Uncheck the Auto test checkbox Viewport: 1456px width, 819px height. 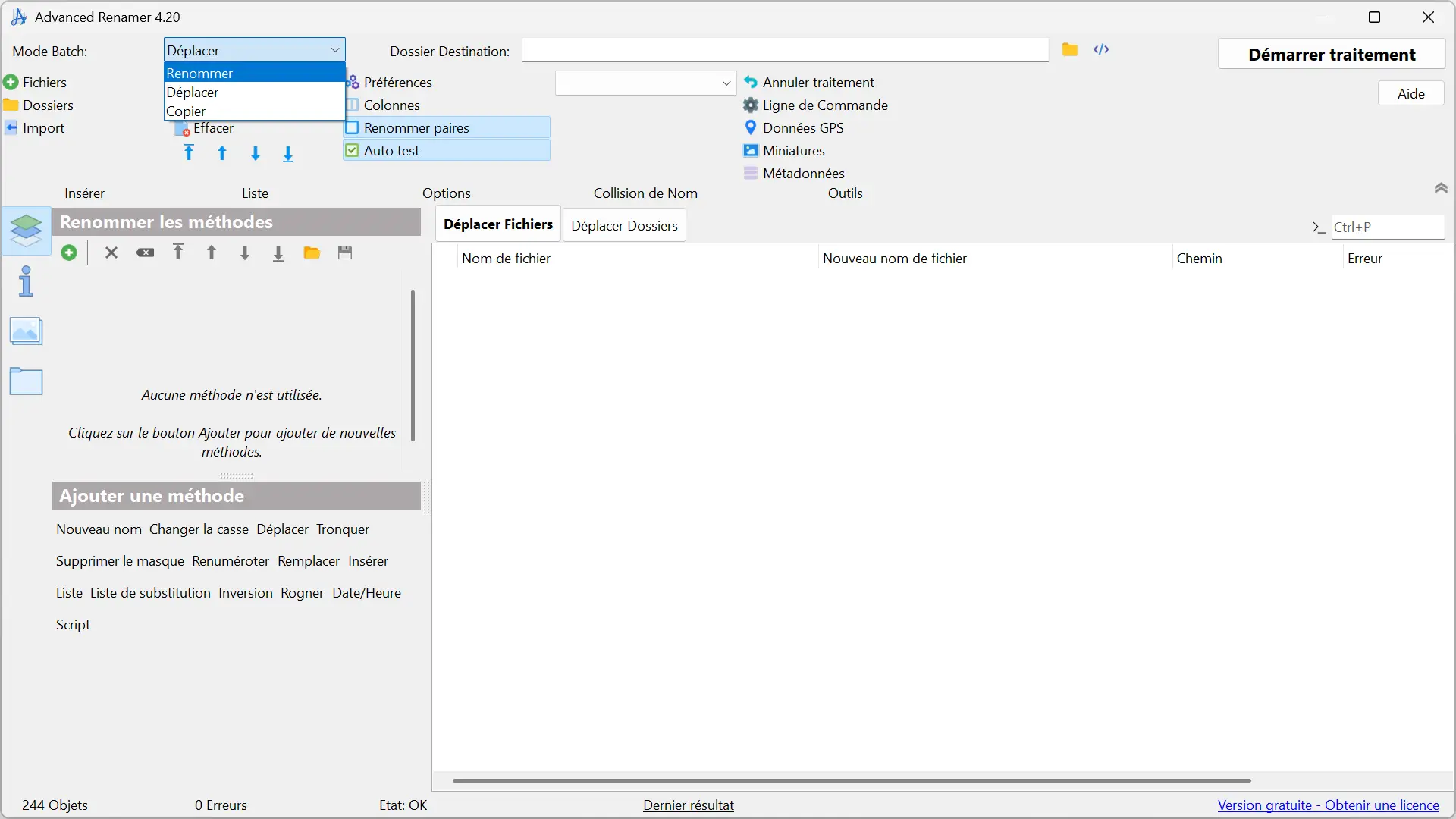[x=353, y=150]
